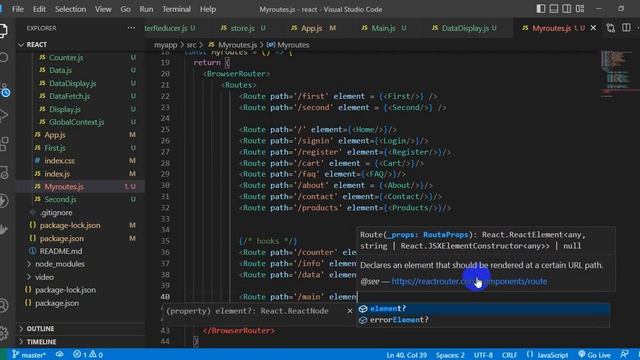Toggle secondary side bar layout icon
The height and width of the screenshot is (360, 640).
pyautogui.click(x=567, y=9)
